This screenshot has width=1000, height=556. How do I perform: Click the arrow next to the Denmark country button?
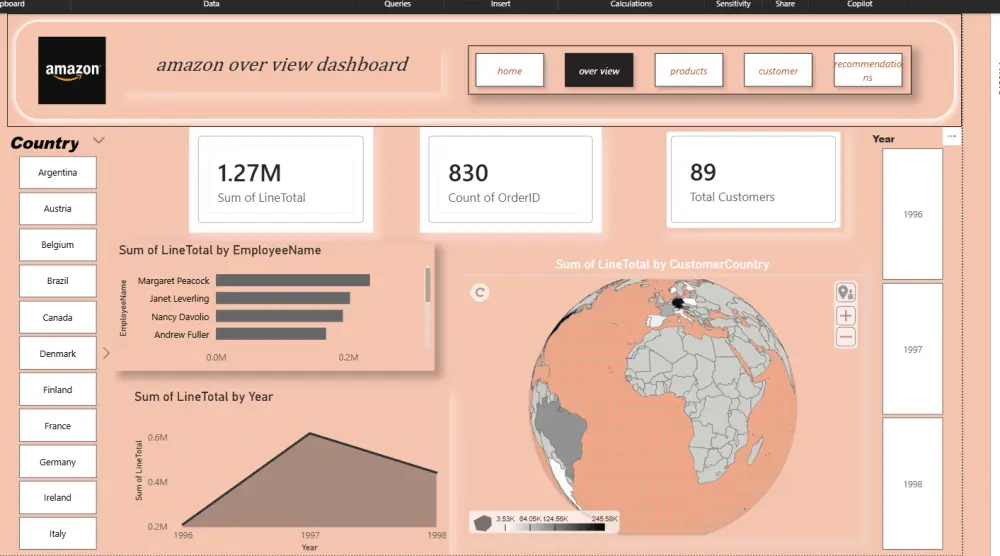click(106, 353)
